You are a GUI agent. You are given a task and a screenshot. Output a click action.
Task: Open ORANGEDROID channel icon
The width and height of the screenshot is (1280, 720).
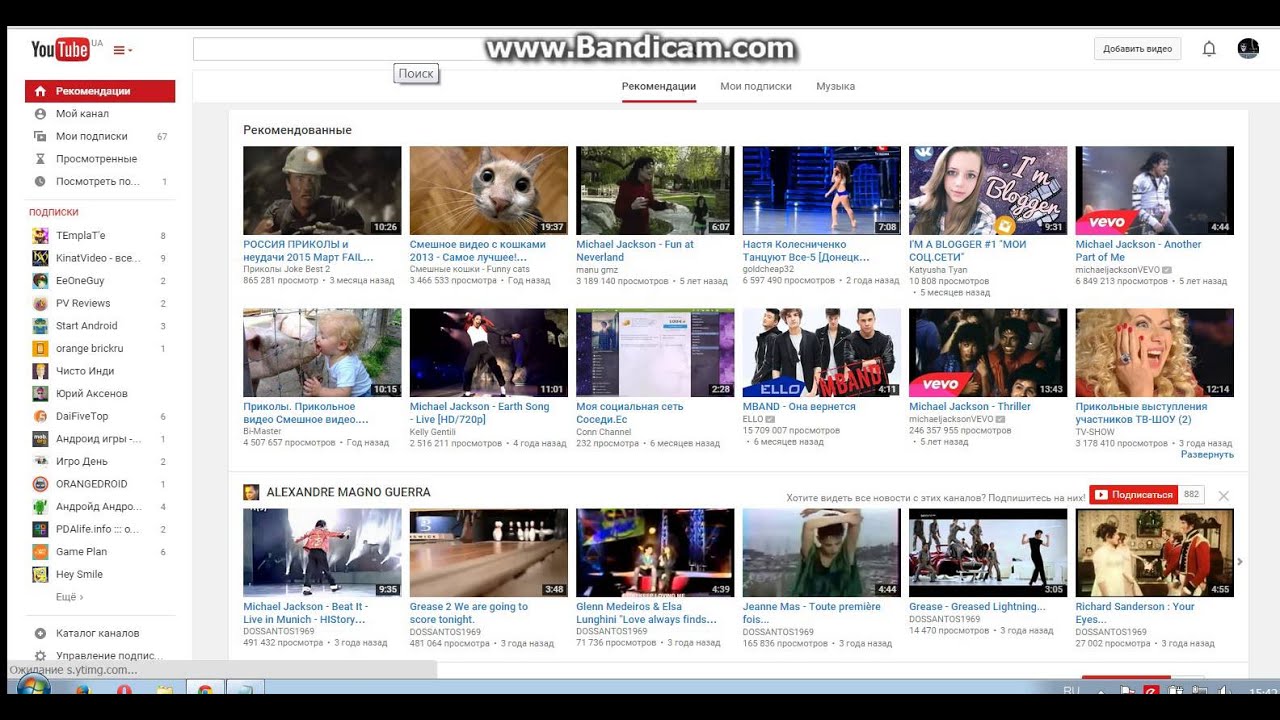pyautogui.click(x=40, y=484)
